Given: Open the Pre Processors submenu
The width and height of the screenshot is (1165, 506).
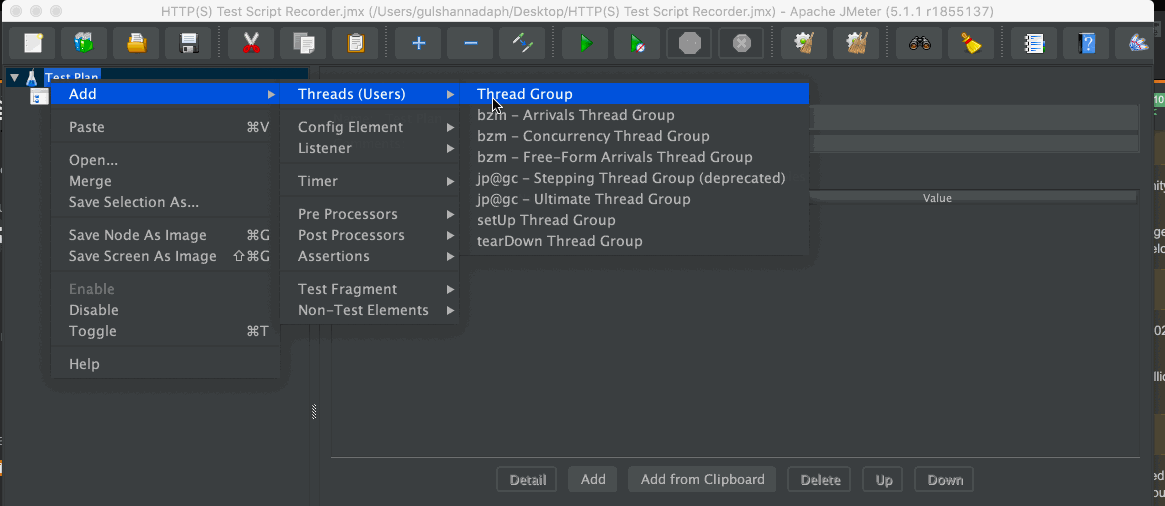Looking at the screenshot, I should 369,214.
